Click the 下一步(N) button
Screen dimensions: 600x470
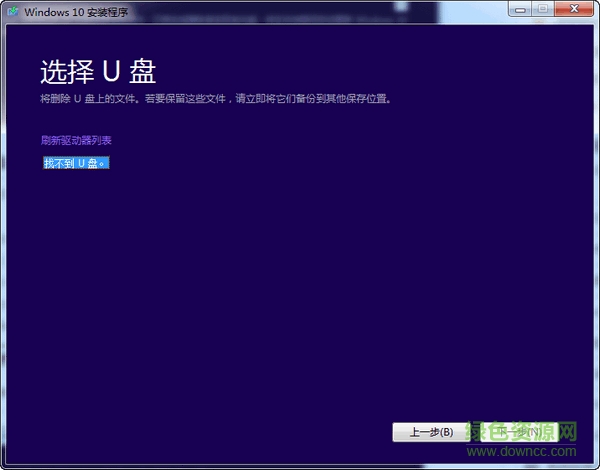[519, 432]
